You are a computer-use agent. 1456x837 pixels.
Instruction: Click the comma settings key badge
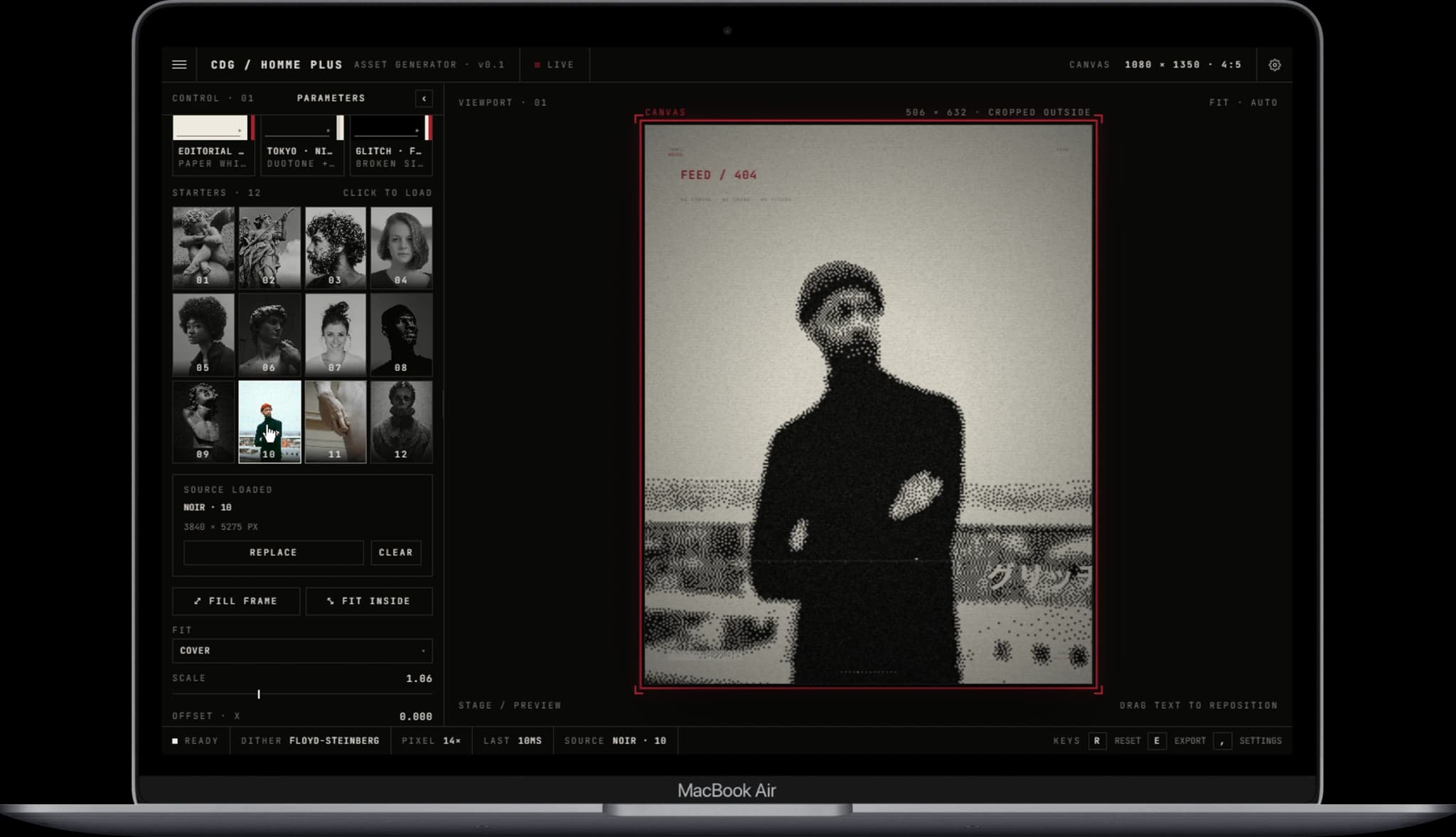click(1222, 741)
